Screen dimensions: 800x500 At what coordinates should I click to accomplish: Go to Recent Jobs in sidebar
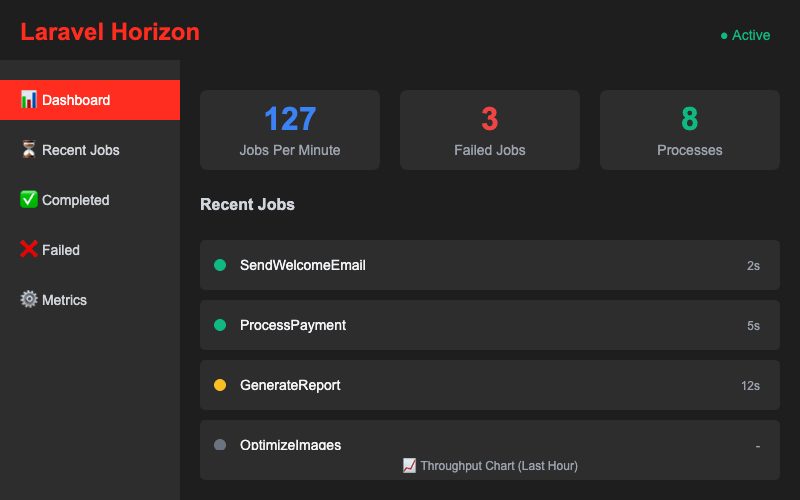90,150
